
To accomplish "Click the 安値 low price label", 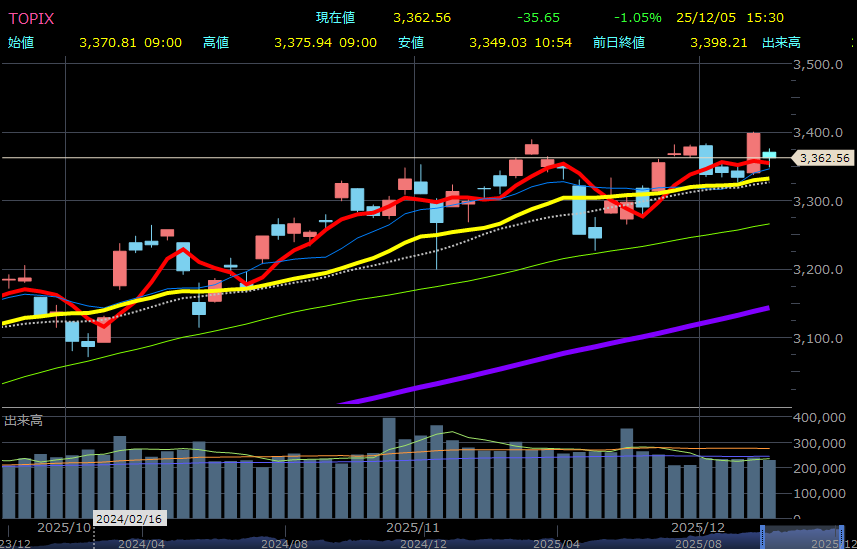I will pyautogui.click(x=411, y=43).
